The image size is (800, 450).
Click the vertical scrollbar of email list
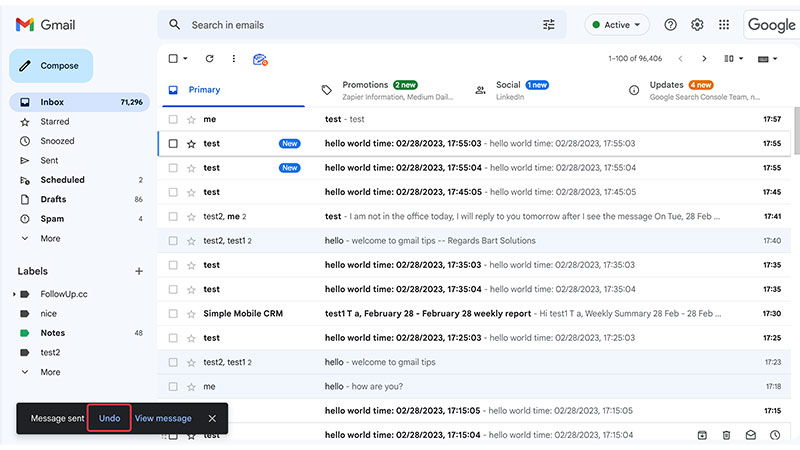pos(797,130)
